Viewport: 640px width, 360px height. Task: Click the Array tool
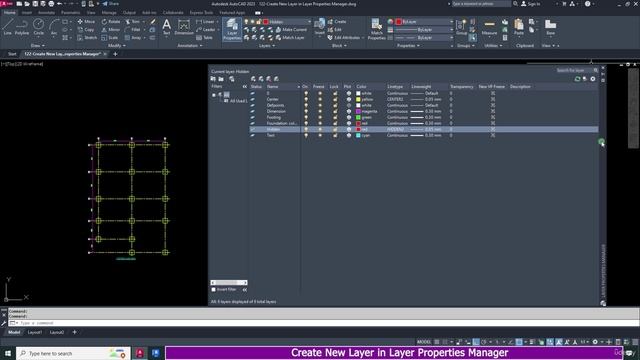(133, 38)
